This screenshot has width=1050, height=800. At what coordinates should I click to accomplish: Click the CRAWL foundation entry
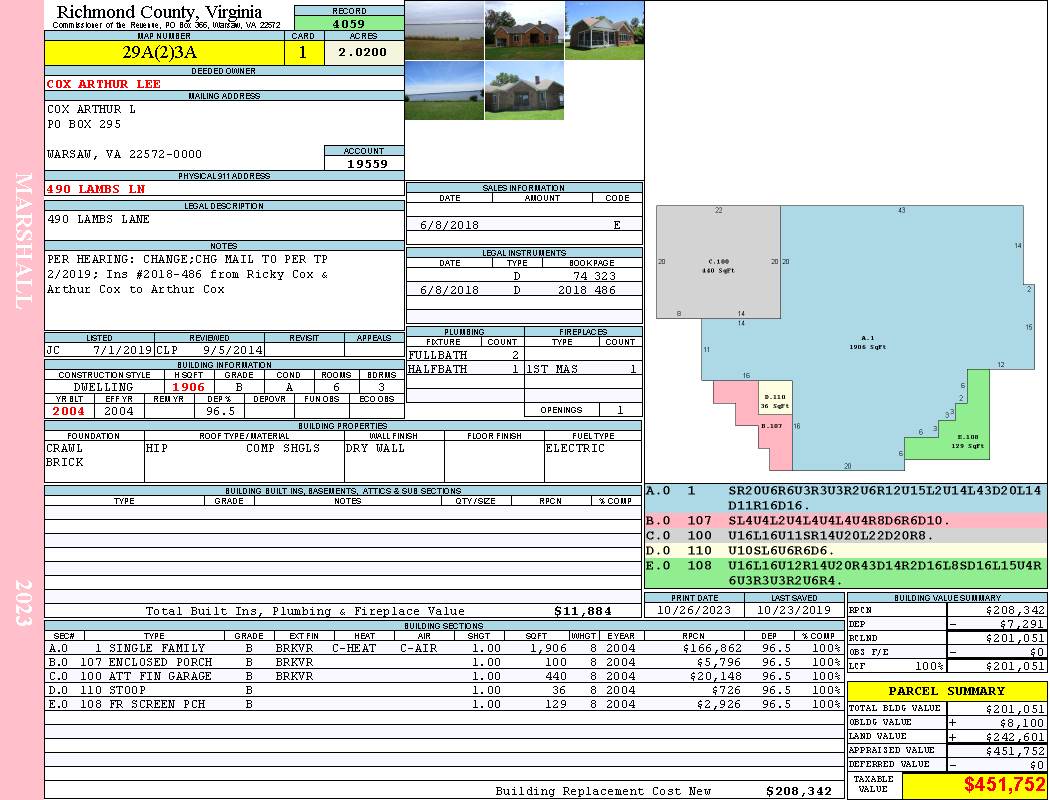pos(64,449)
